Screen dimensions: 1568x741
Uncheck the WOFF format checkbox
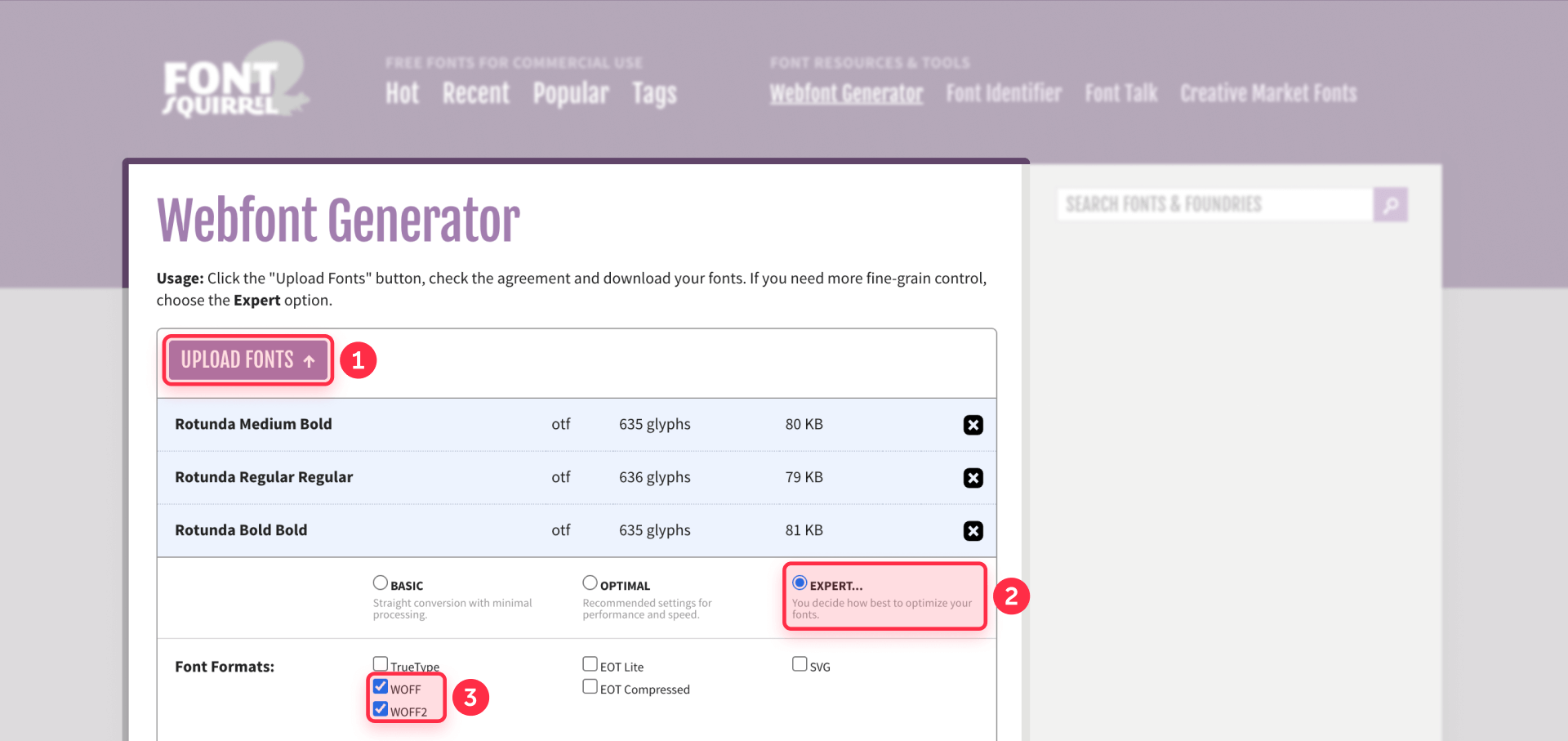381,686
